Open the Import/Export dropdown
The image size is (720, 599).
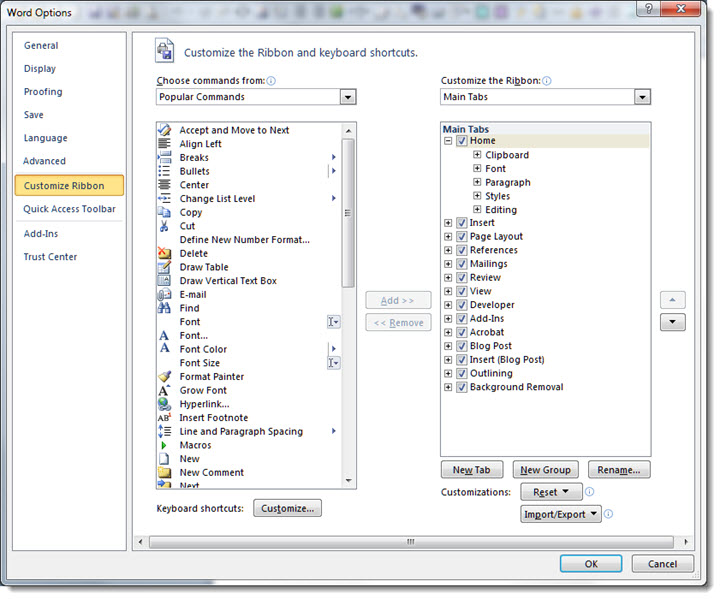(561, 514)
